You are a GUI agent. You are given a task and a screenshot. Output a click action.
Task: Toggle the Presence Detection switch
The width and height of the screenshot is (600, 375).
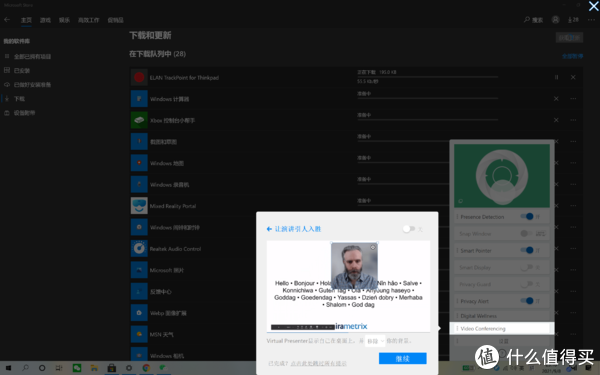[527, 217]
